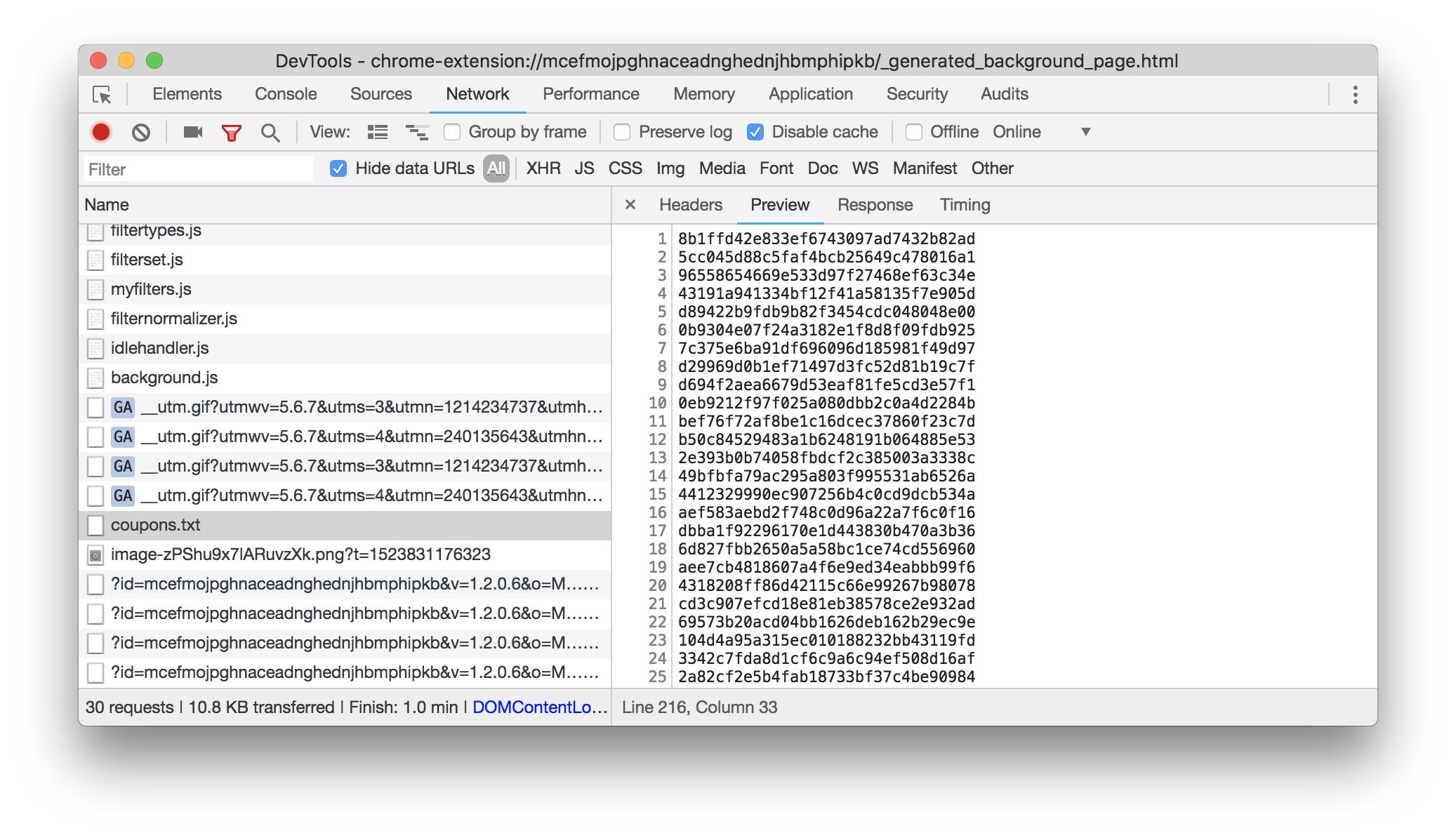This screenshot has height=838, width=1456.
Task: Expand the Online throttling dropdown arrow
Action: 1085,132
